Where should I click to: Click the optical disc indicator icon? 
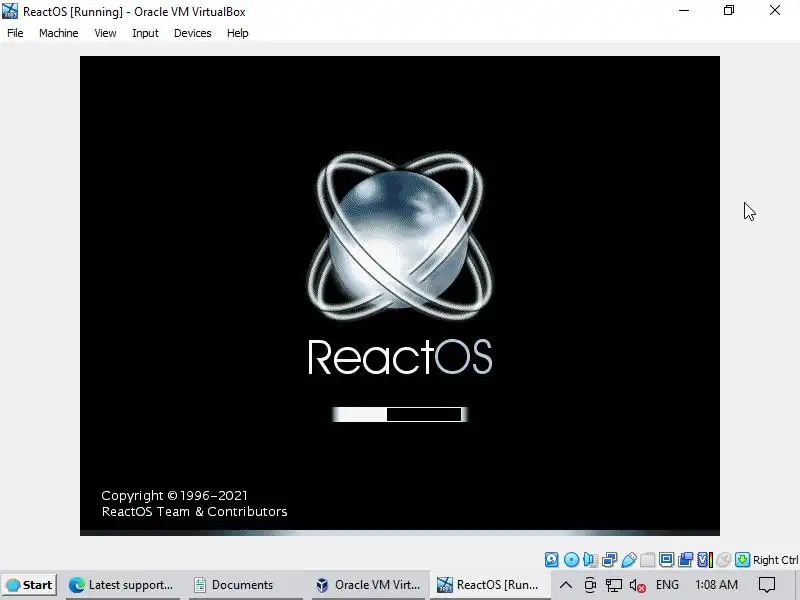tap(571, 560)
